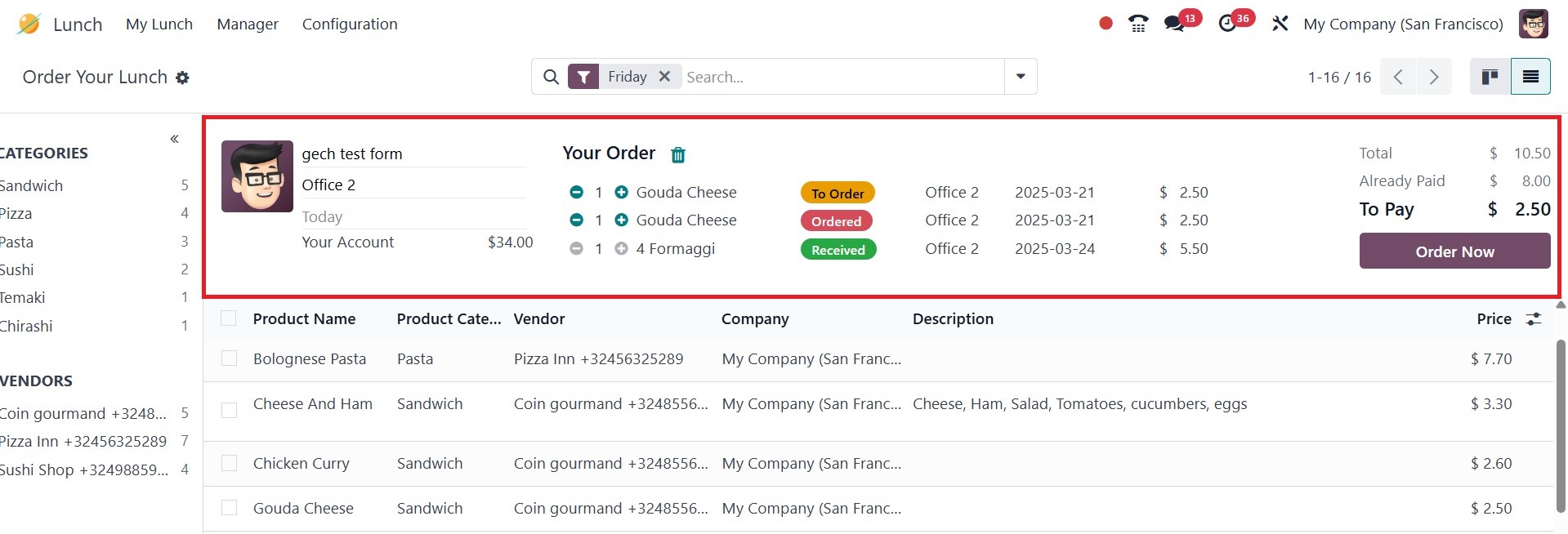The image size is (1568, 534).
Task: Click the debug tools wrench icon
Action: 1280,24
